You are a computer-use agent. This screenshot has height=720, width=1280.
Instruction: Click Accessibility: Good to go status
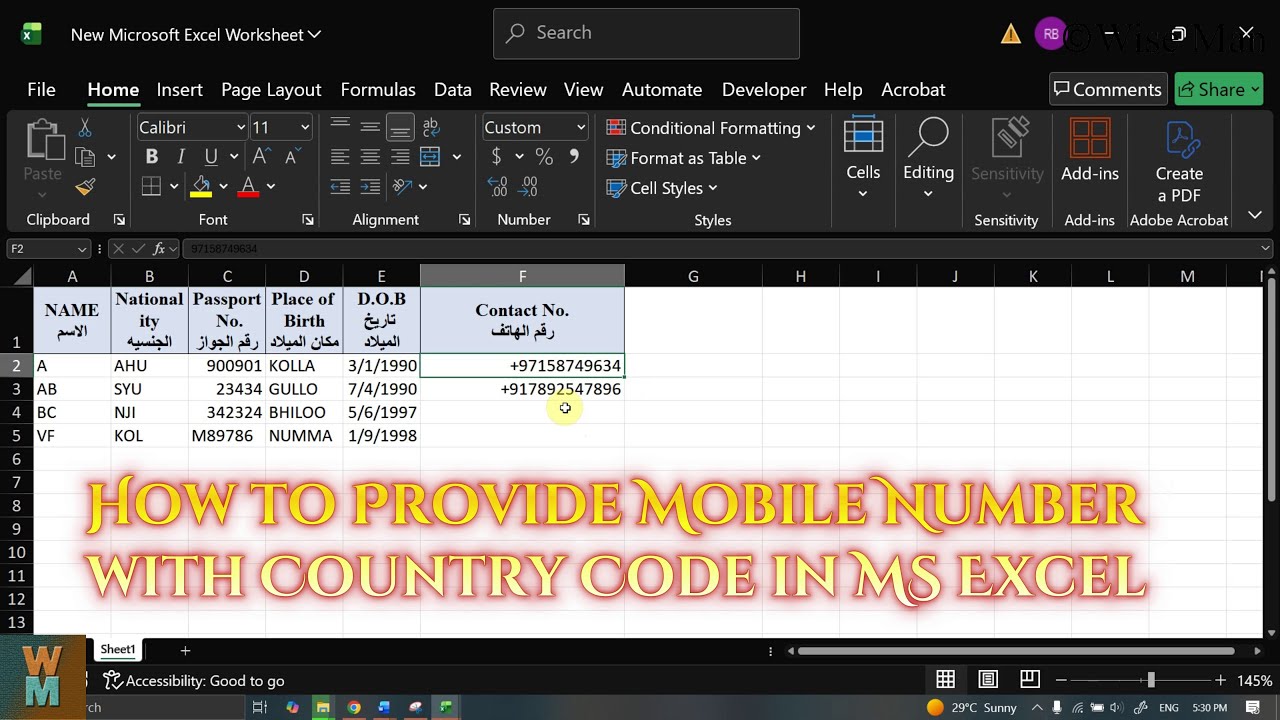point(194,681)
